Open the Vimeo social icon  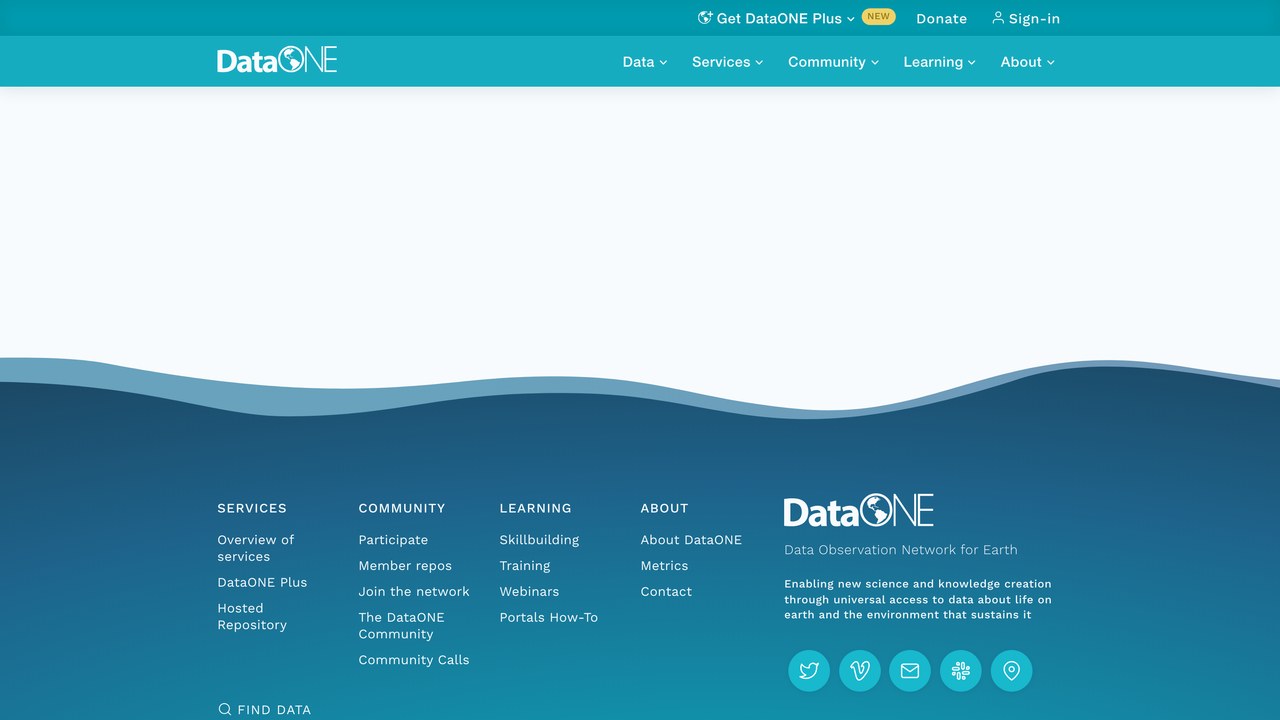[860, 670]
